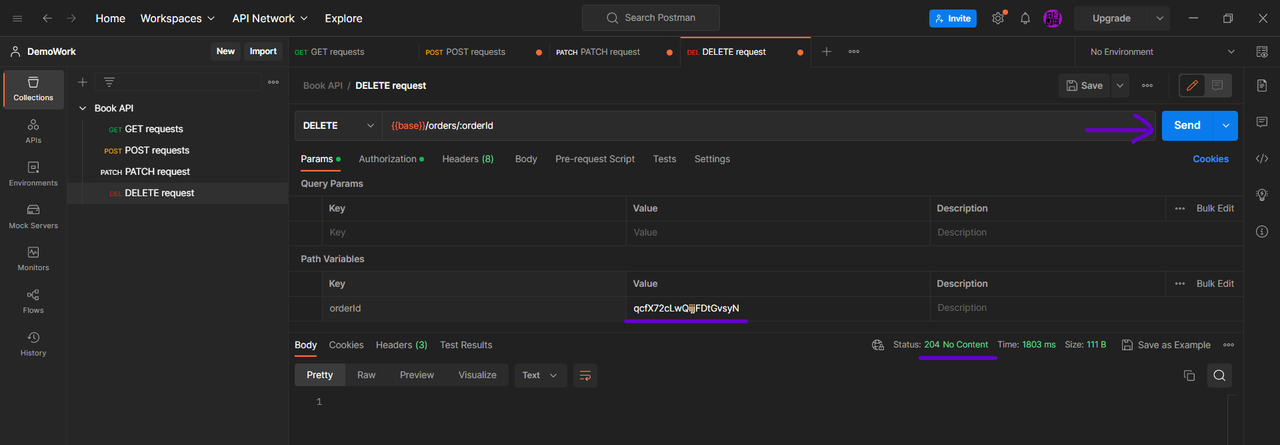Viewport: 1280px width, 445px height.
Task: Collapse the Book API collection
Action: pyautogui.click(x=83, y=108)
